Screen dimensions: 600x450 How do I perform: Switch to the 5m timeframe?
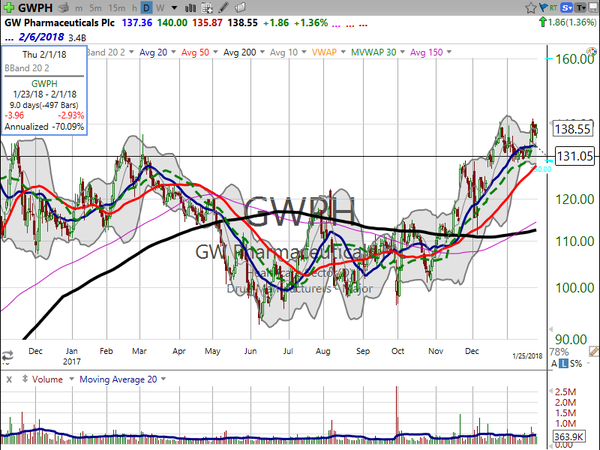point(95,8)
